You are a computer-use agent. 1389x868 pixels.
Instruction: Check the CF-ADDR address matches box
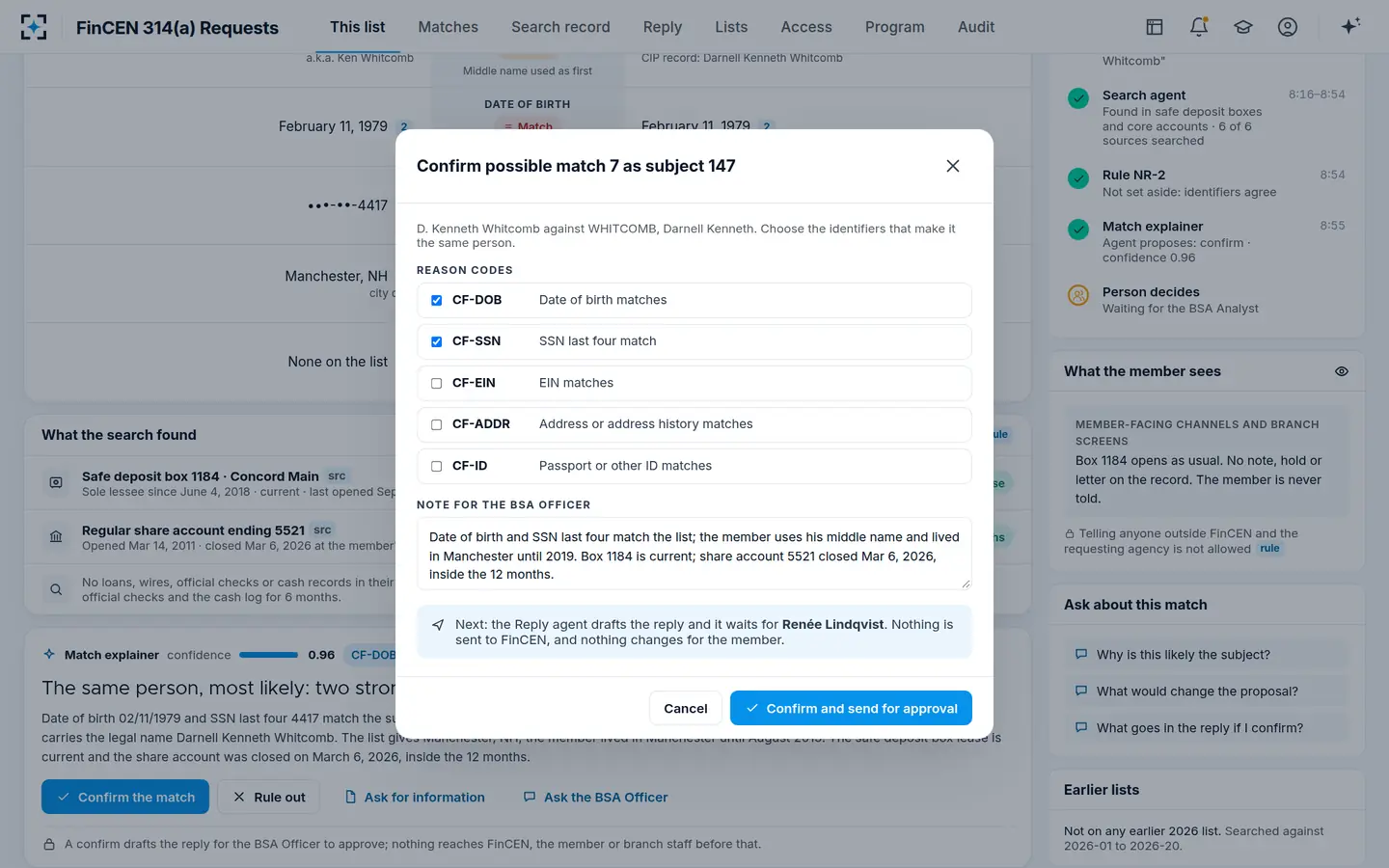[436, 424]
